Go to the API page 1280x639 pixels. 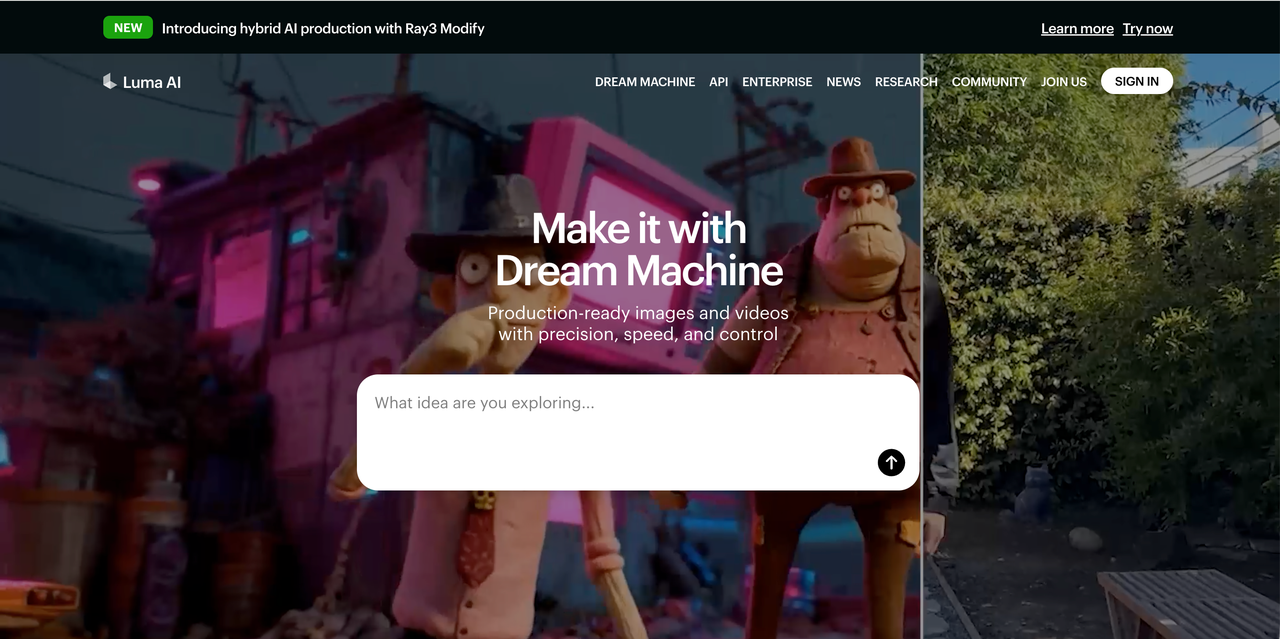click(718, 82)
